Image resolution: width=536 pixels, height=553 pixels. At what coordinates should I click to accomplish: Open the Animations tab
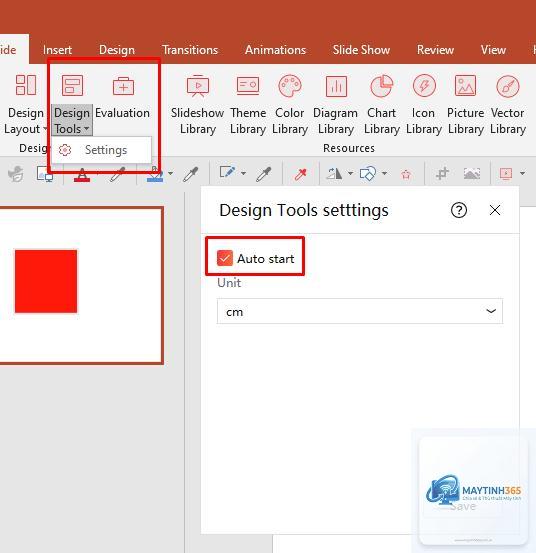click(x=275, y=50)
